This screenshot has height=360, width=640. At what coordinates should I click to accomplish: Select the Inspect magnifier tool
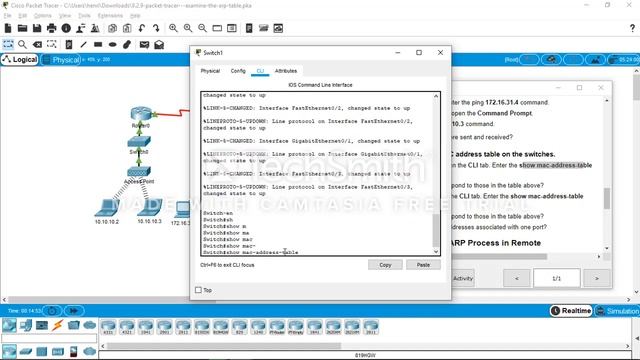(x=22, y=44)
